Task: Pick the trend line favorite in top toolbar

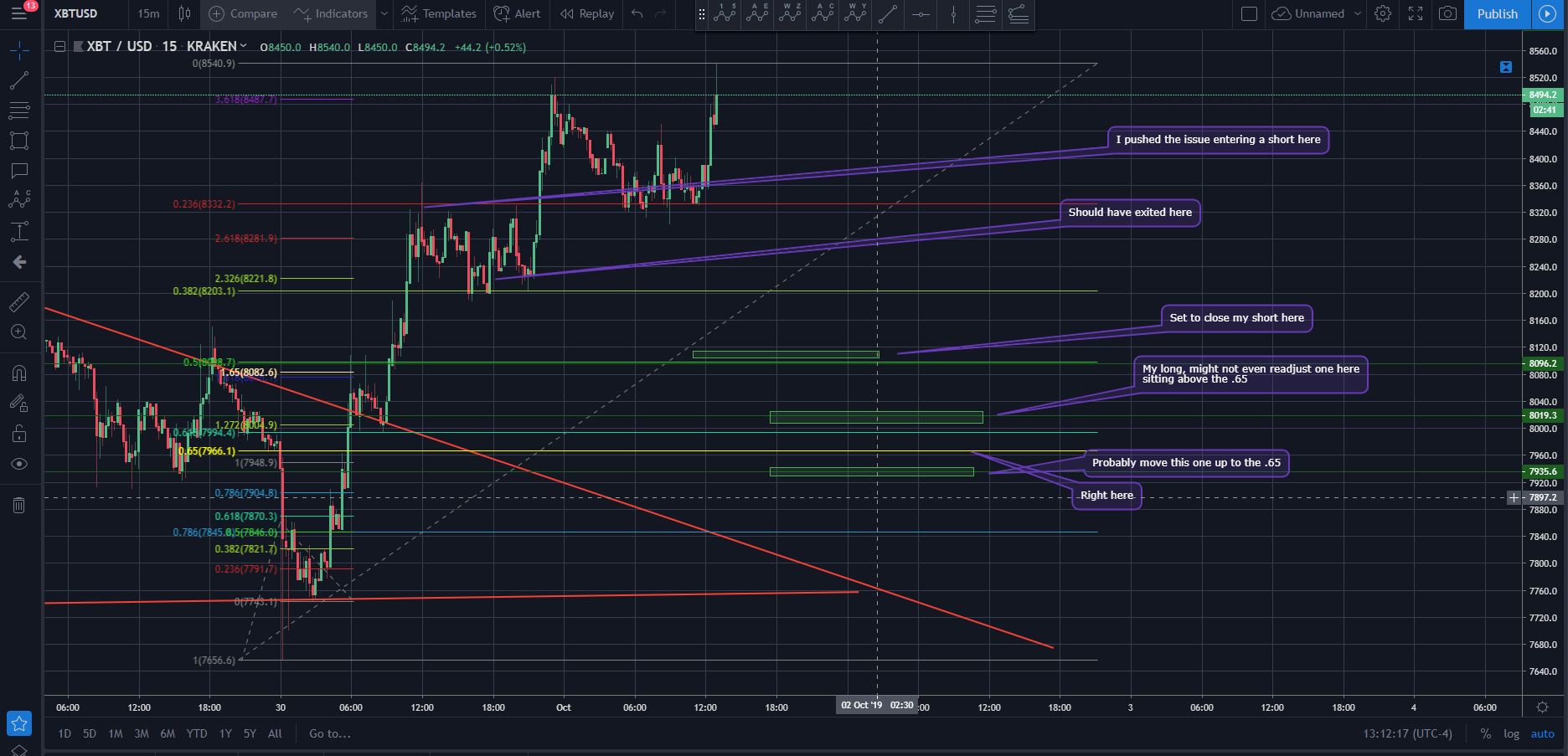Action: point(888,13)
